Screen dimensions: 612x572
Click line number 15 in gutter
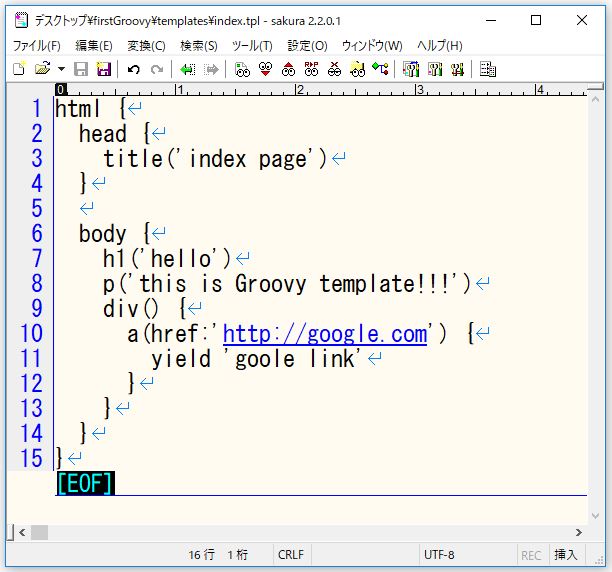31,458
